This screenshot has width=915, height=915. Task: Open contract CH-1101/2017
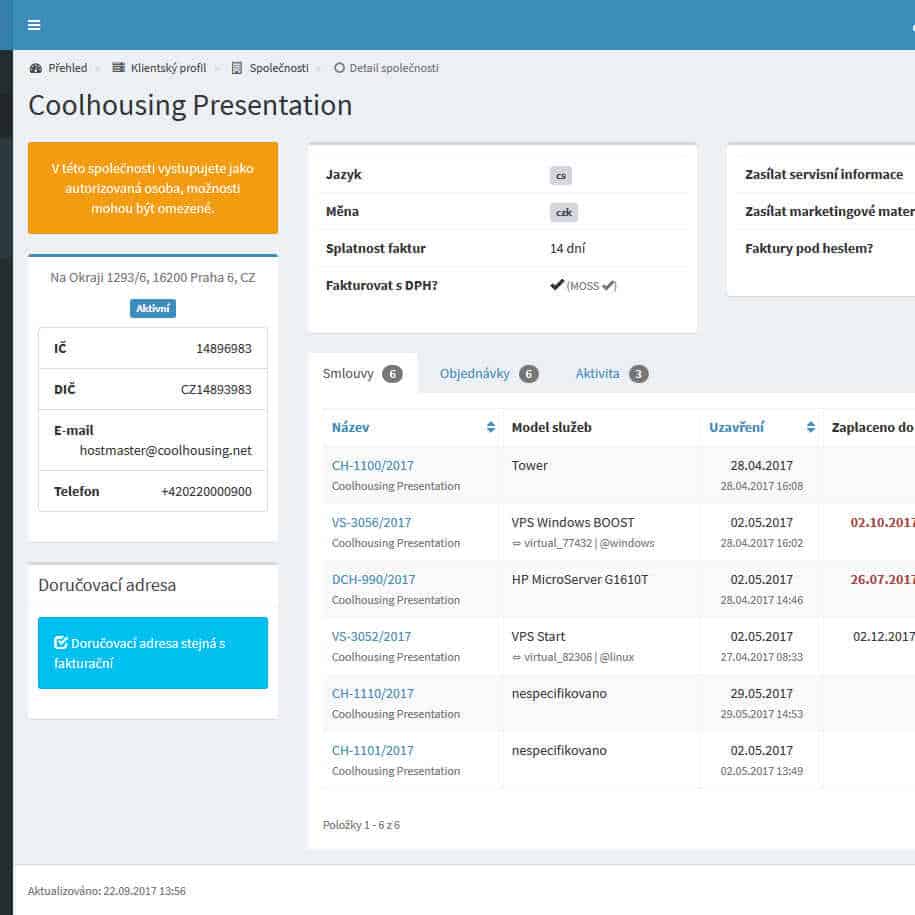click(x=372, y=750)
